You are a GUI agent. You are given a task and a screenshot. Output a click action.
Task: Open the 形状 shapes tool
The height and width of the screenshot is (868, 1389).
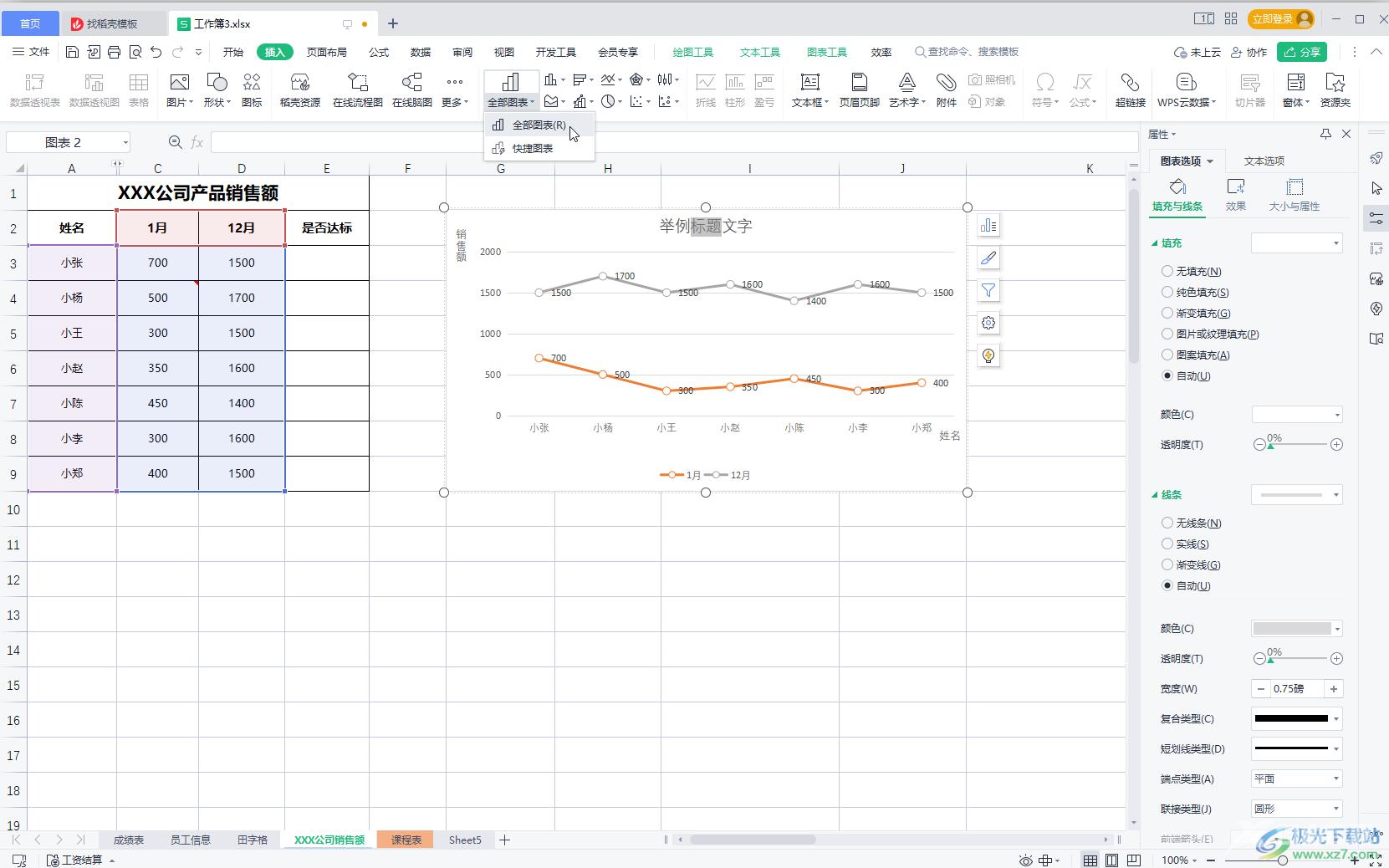216,90
